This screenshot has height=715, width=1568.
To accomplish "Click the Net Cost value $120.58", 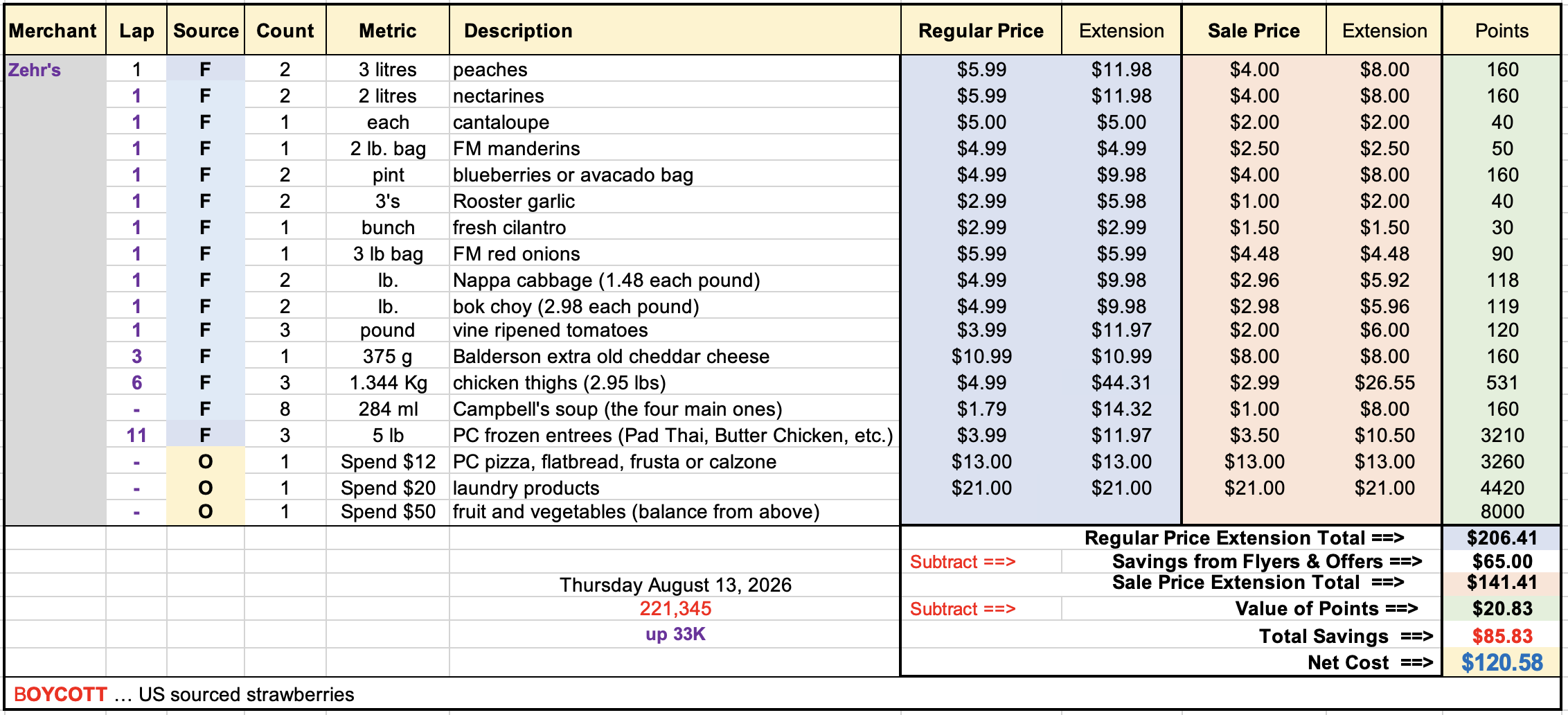I will click(1502, 662).
